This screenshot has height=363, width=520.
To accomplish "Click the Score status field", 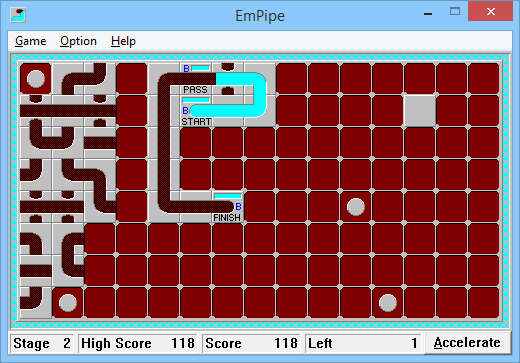I will point(251,343).
